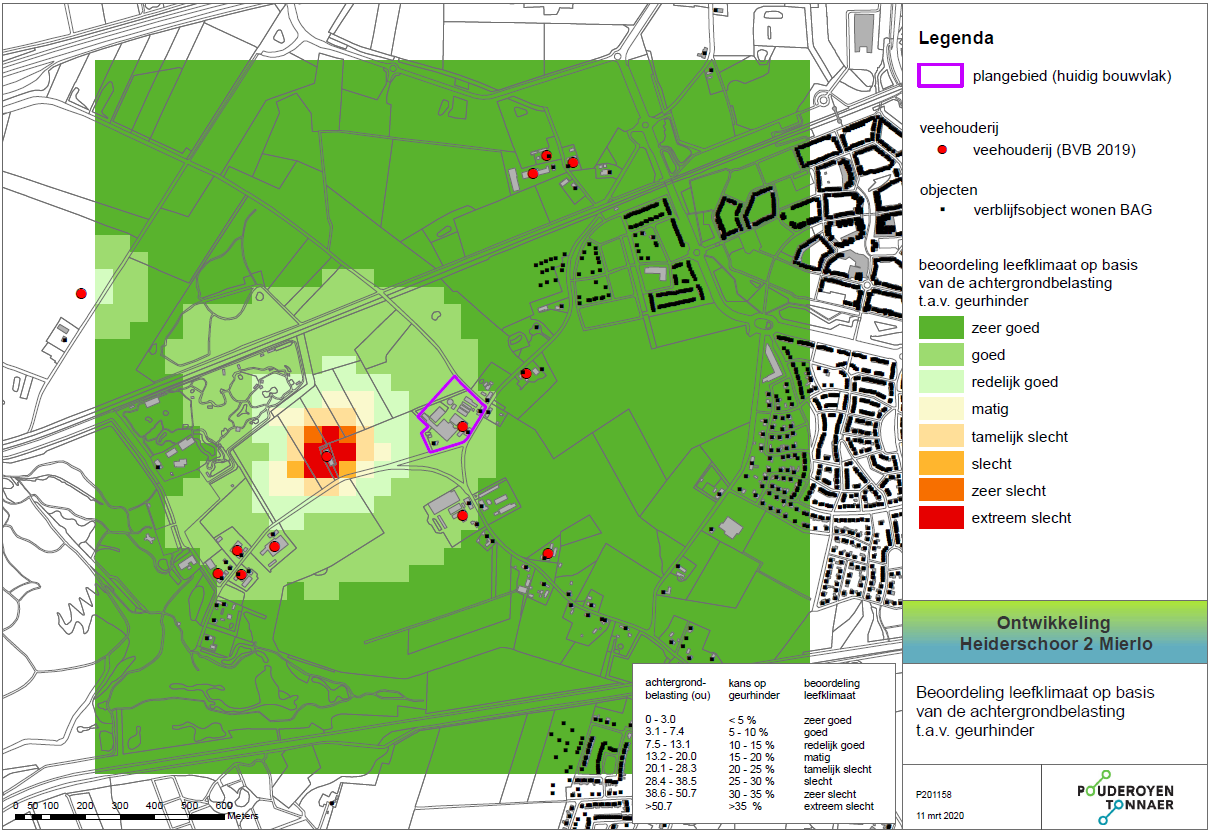Select the 'goed' green legend swatch

click(940, 355)
